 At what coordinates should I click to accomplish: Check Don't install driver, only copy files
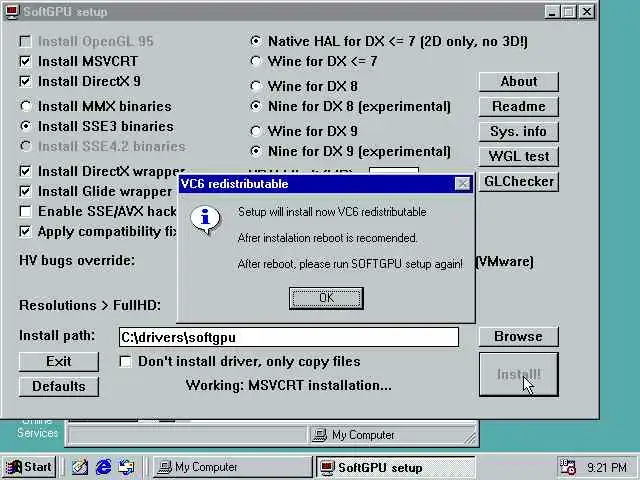pyautogui.click(x=125, y=362)
